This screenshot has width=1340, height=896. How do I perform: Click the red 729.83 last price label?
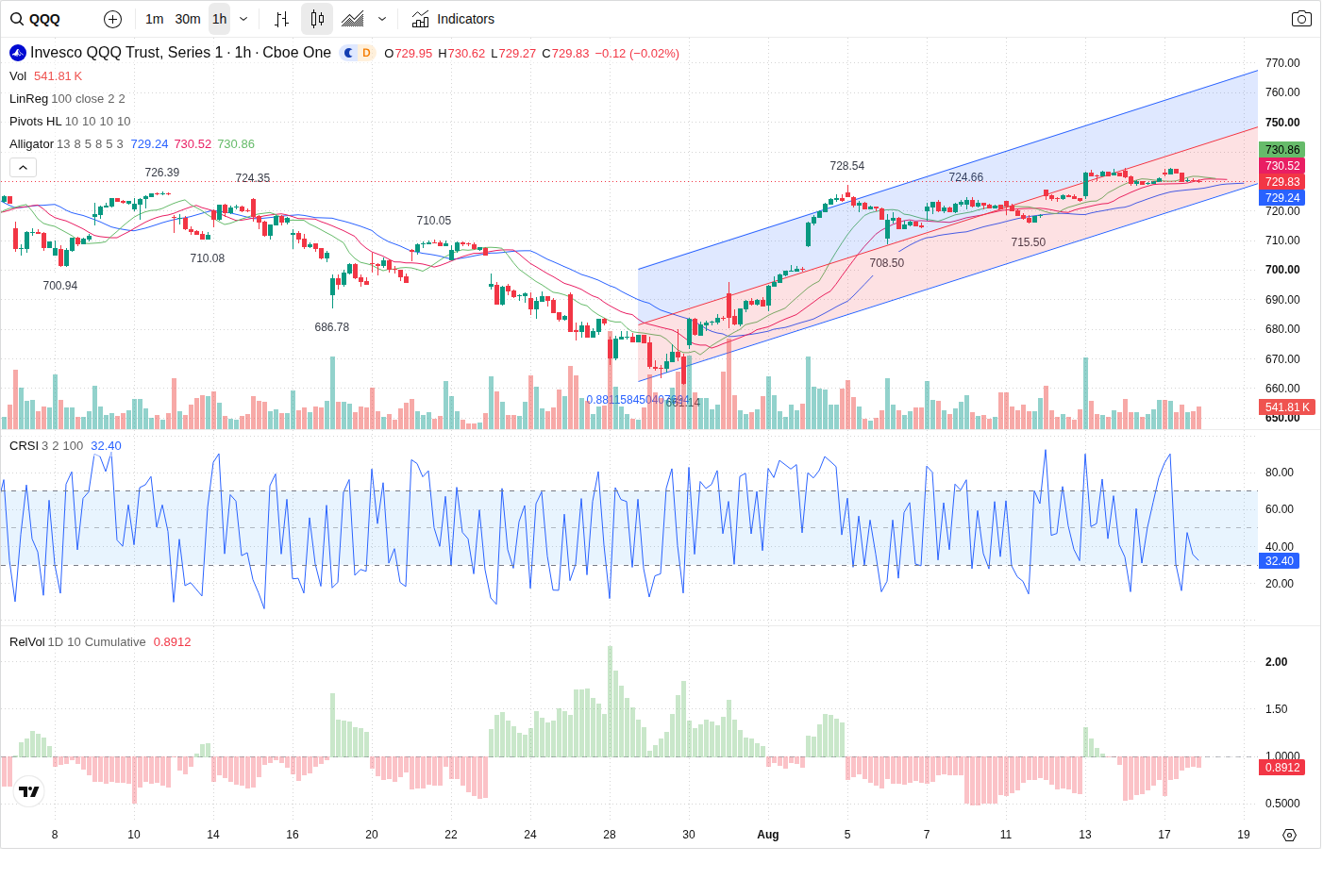click(1282, 182)
